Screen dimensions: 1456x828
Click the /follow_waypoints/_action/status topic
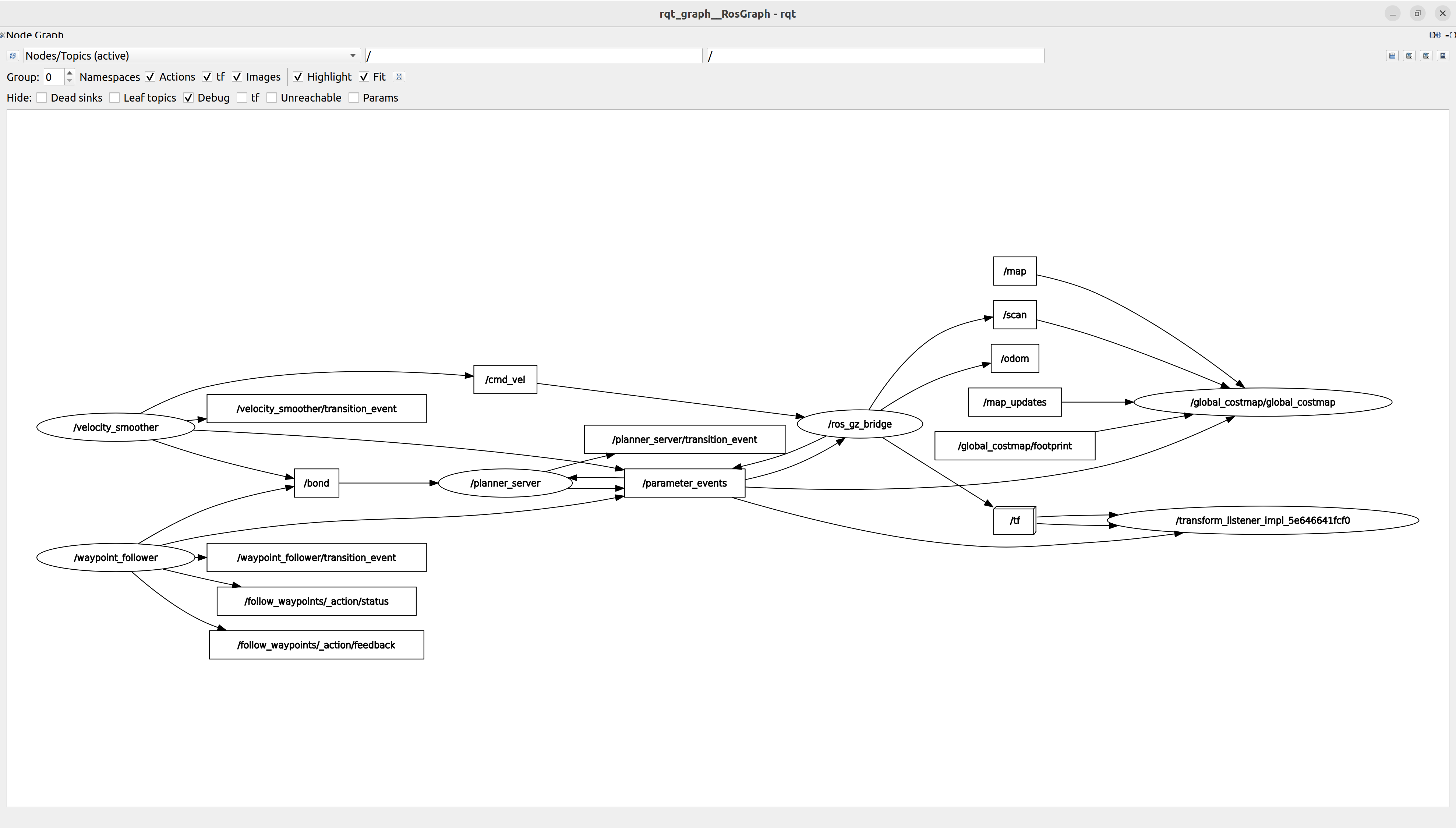tap(316, 601)
